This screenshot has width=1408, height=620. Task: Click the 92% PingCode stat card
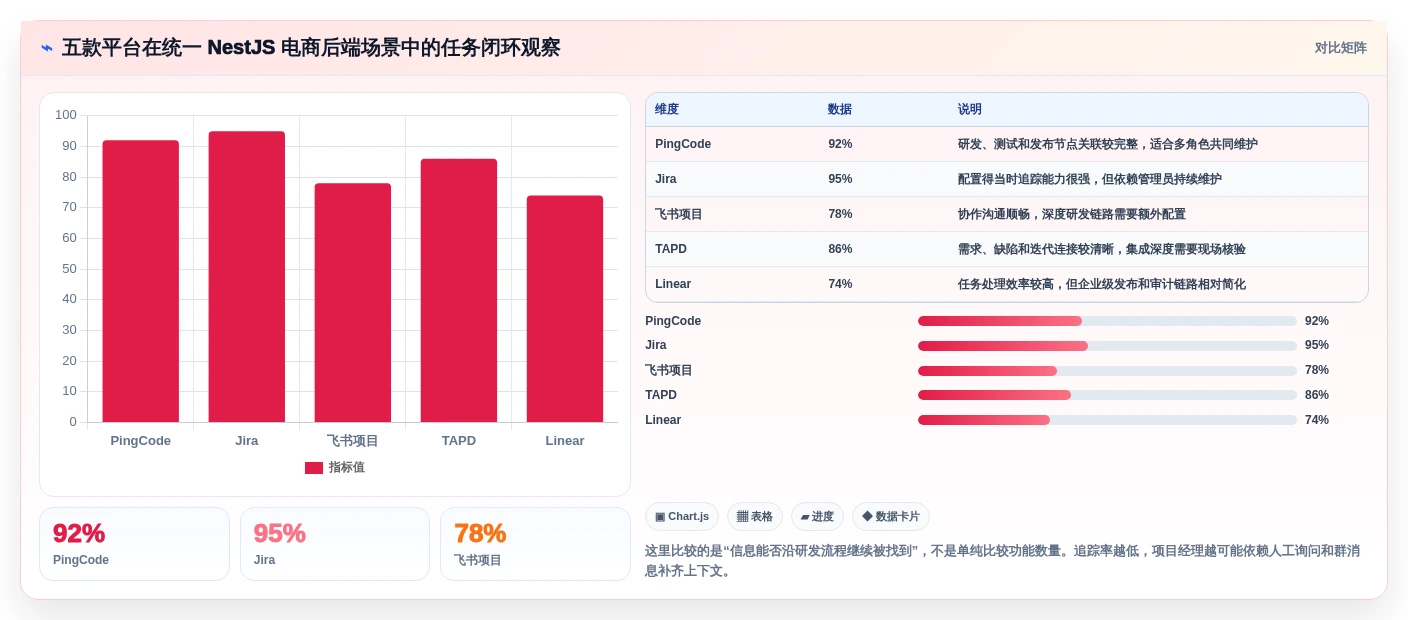click(134, 544)
